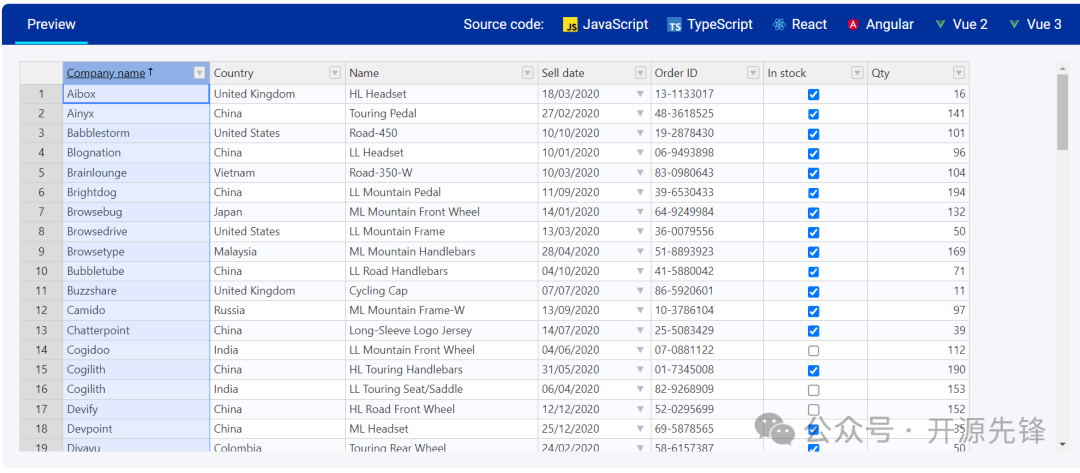The image size is (1080, 473).
Task: Switch to the Preview tab
Action: [x=51, y=24]
